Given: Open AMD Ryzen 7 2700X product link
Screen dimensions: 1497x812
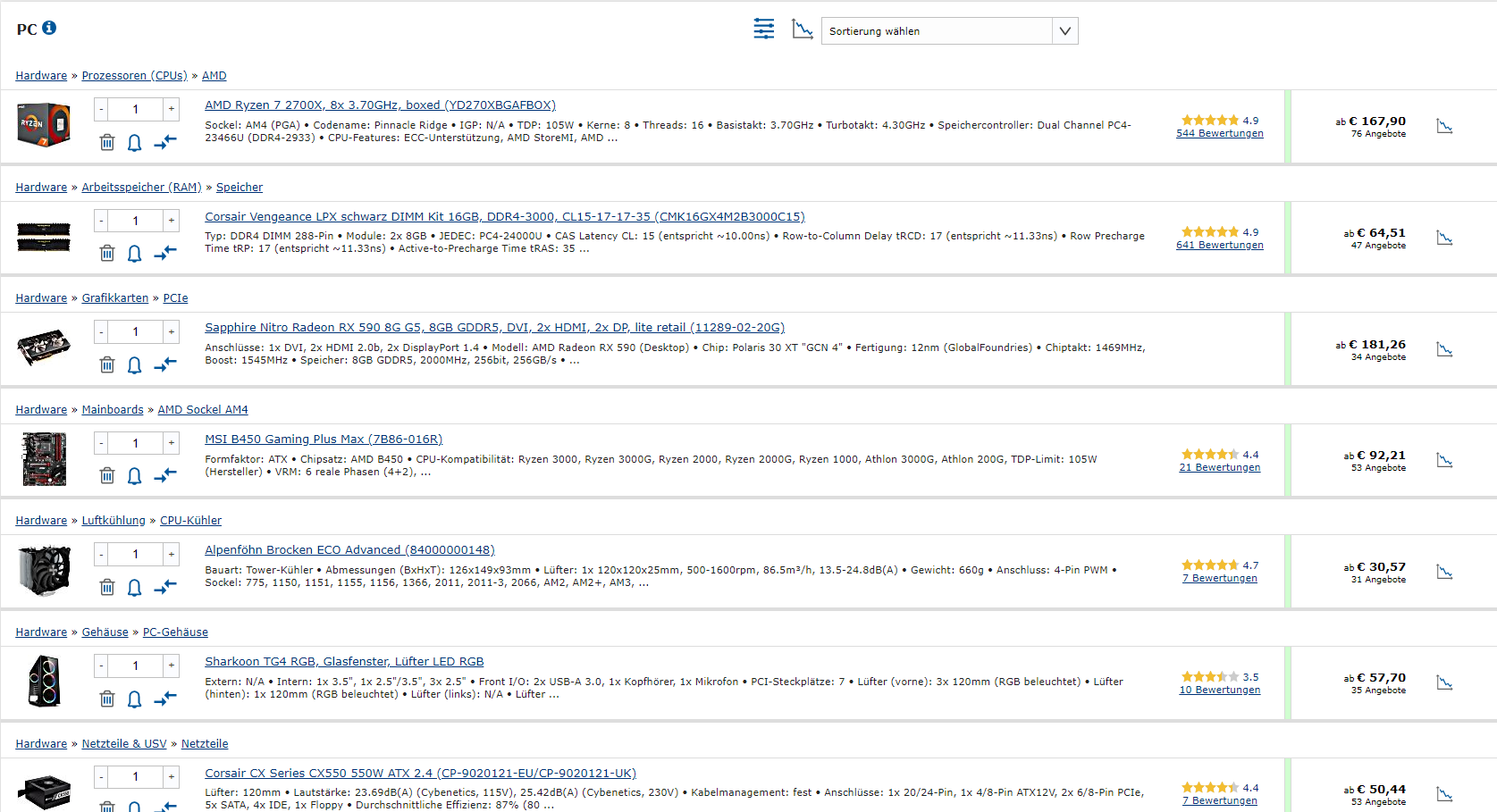Looking at the screenshot, I should [x=380, y=105].
